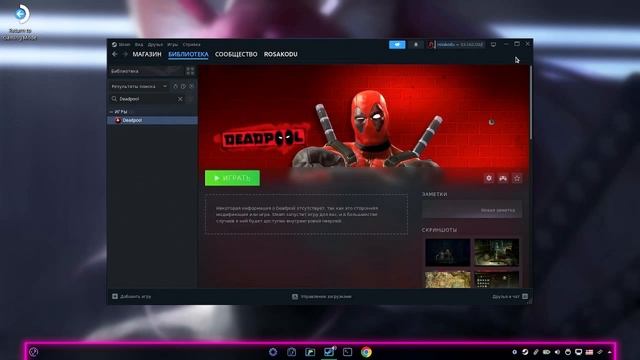Click Добавить игру at bottom left
This screenshot has width=640, height=360.
tap(131, 296)
